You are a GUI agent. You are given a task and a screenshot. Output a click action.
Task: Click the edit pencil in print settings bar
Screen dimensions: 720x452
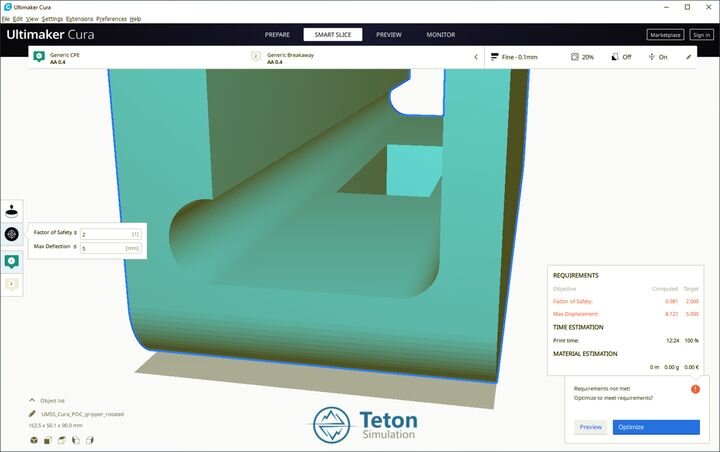688,57
